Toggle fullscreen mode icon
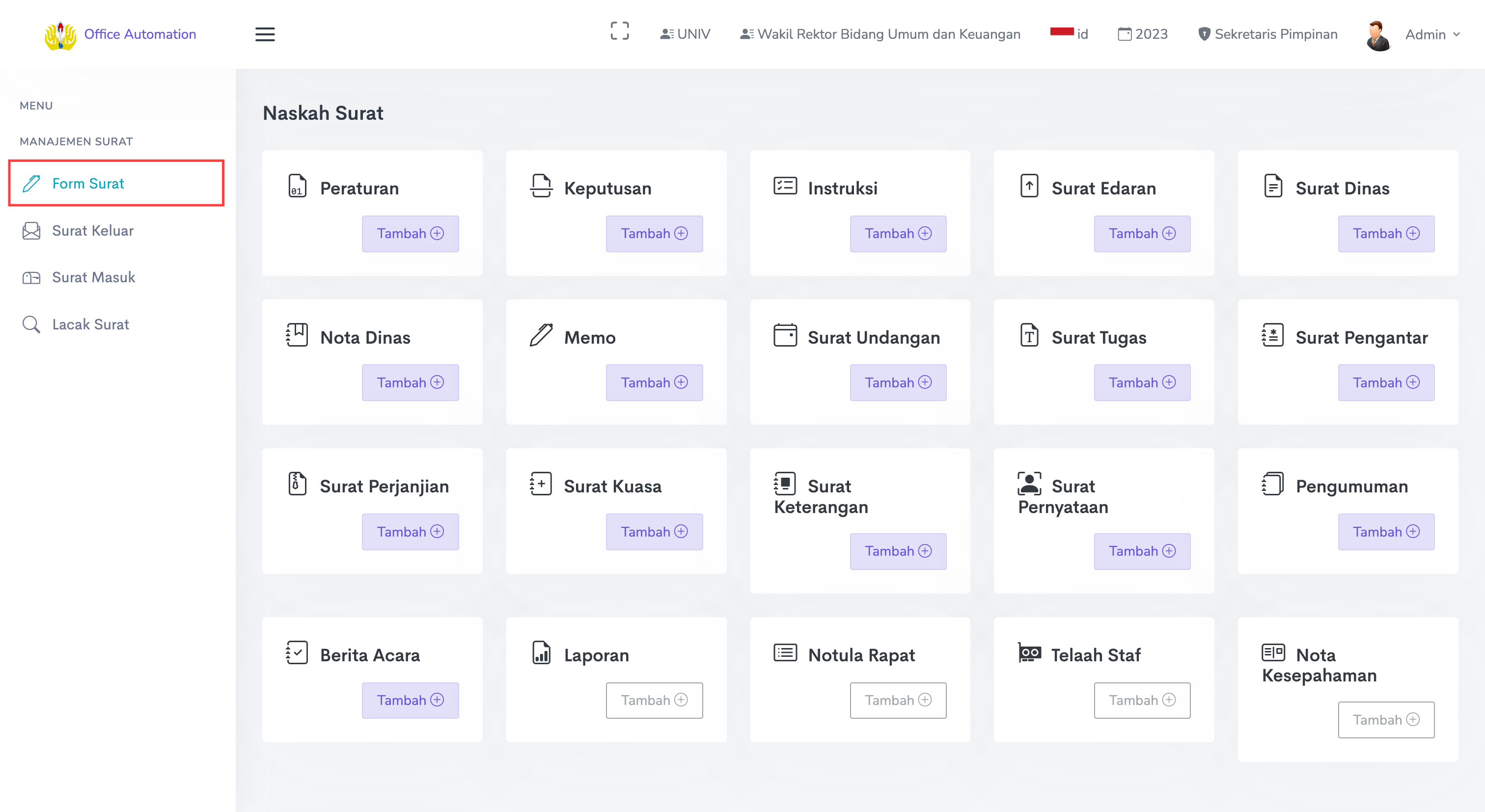The image size is (1485, 812). coord(619,32)
